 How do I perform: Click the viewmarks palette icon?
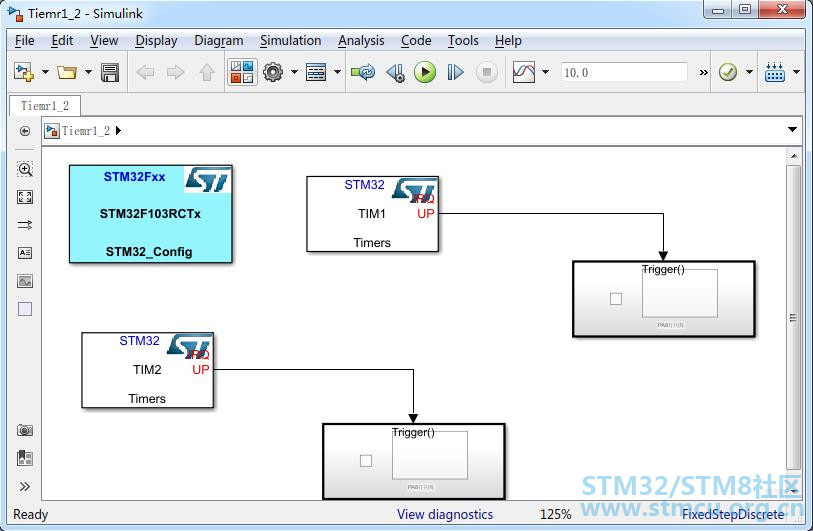tap(25, 458)
